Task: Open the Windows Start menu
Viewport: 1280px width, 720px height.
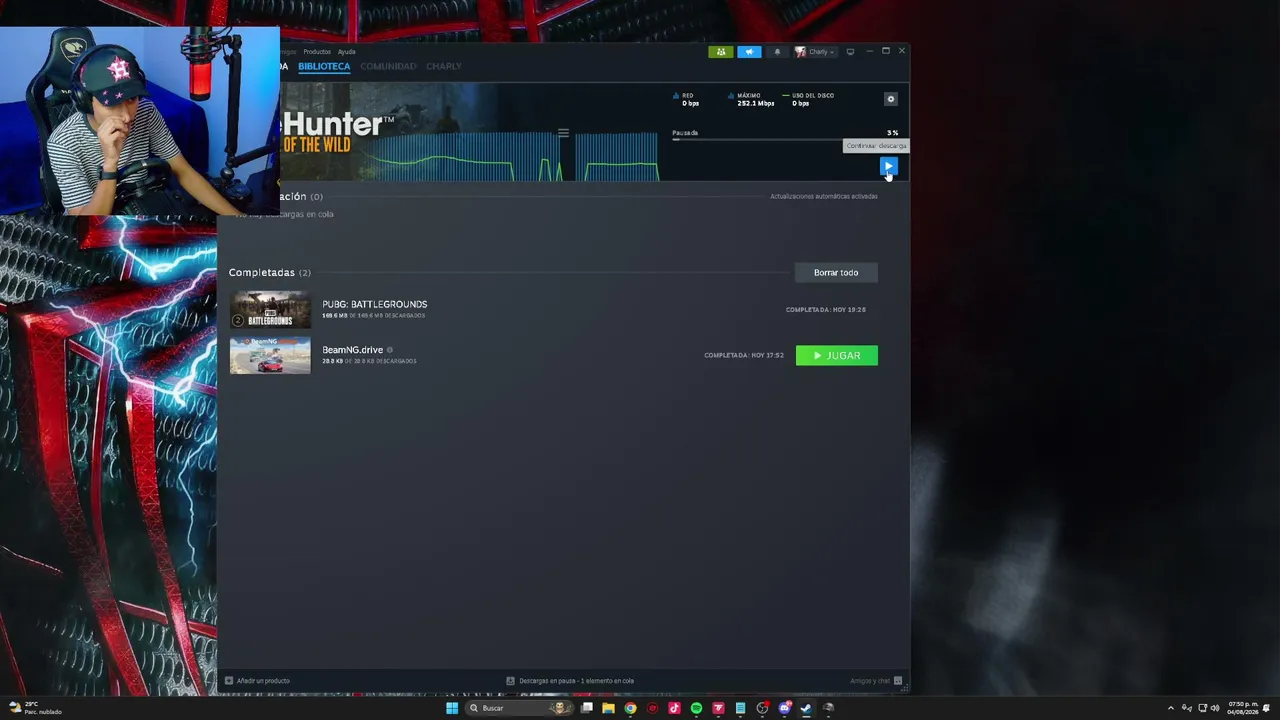Action: point(452,708)
